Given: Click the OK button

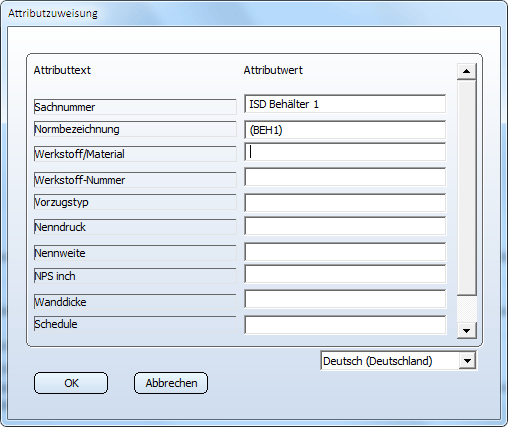Looking at the screenshot, I should pyautogui.click(x=71, y=383).
